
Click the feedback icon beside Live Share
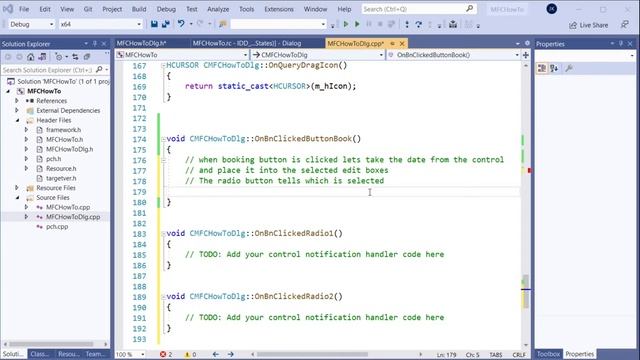pyautogui.click(x=624, y=25)
